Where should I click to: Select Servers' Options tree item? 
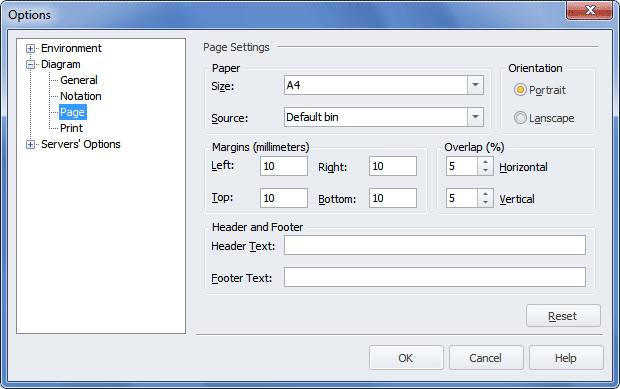tap(81, 144)
